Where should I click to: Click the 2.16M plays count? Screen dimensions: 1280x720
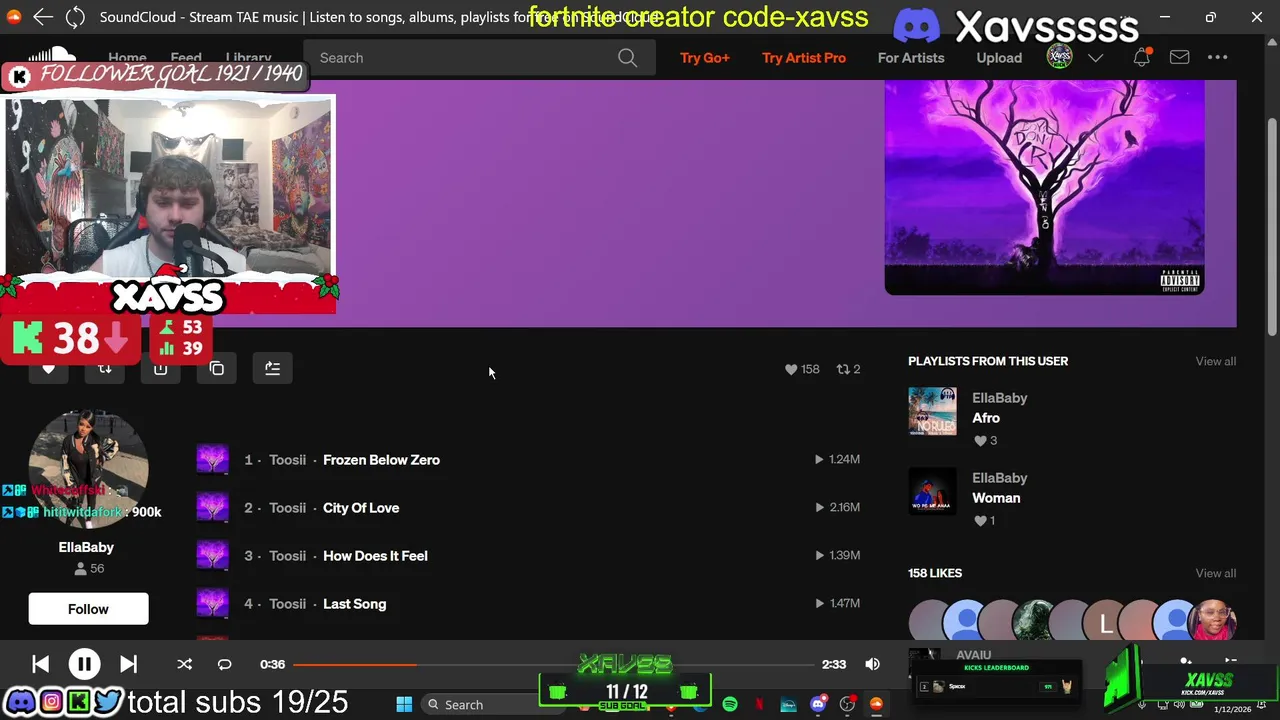click(x=838, y=508)
